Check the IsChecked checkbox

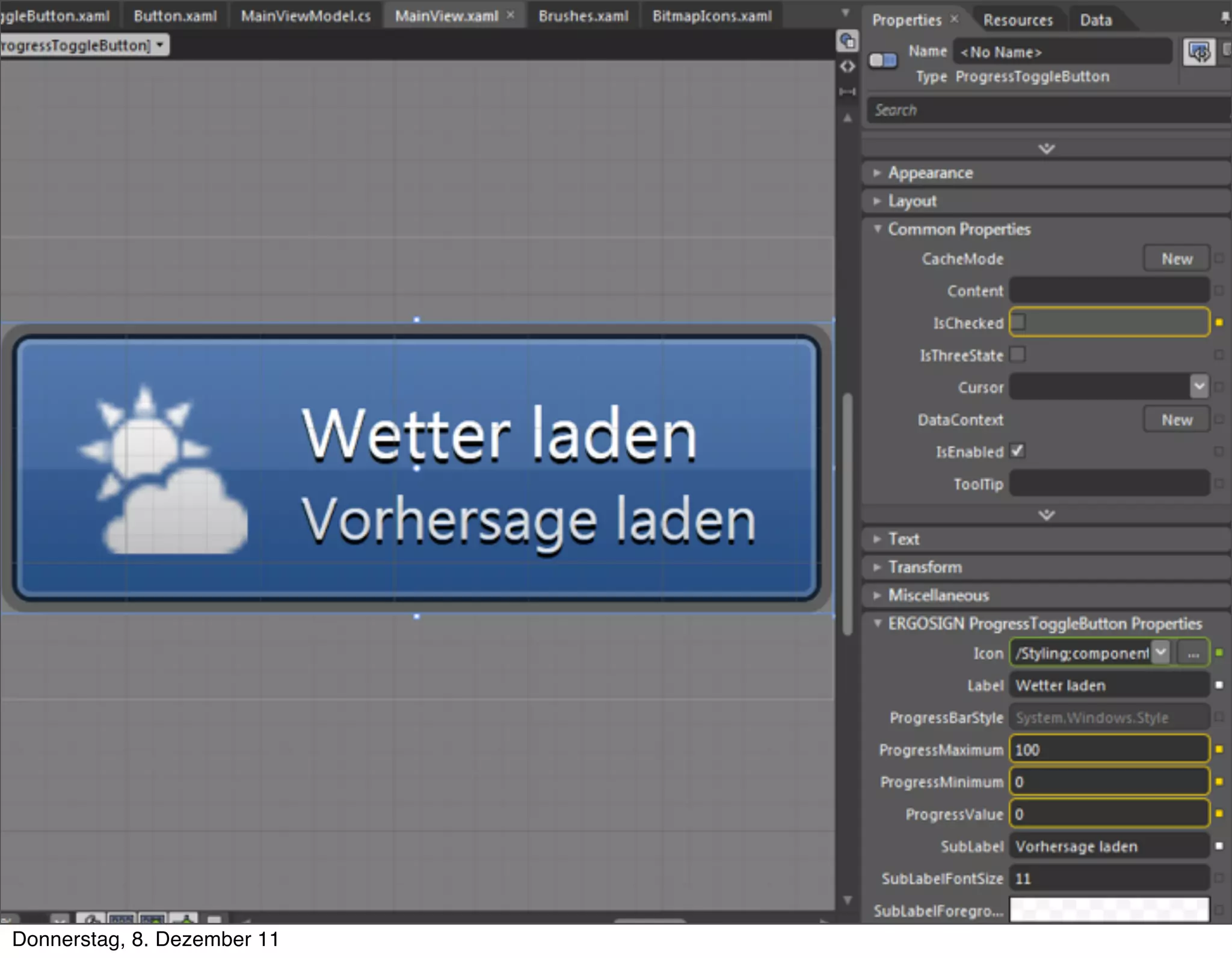click(x=1018, y=322)
